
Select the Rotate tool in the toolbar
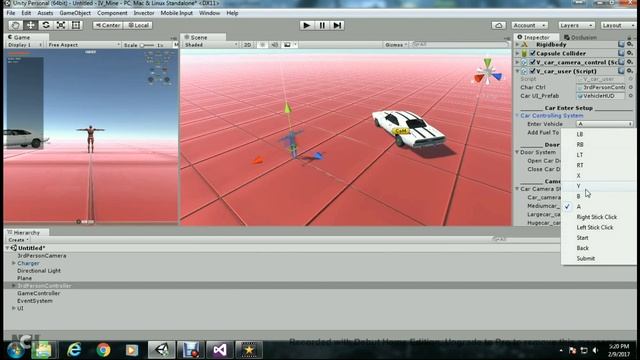point(46,25)
